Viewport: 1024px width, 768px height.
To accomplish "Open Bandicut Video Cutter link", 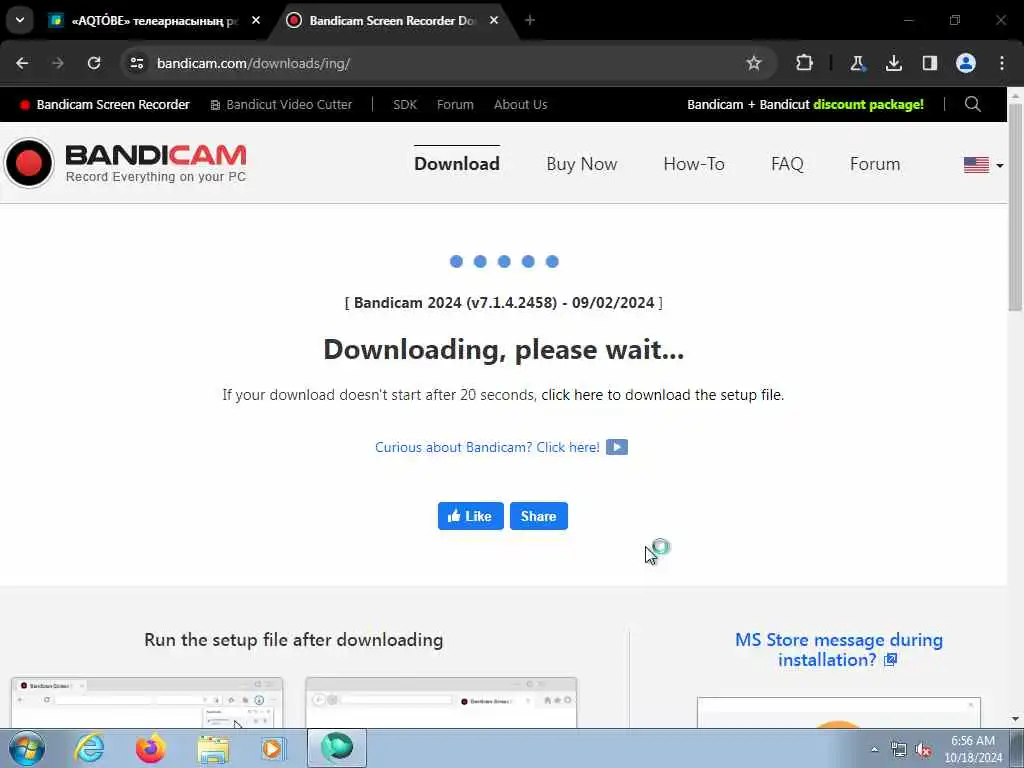I will click(x=281, y=104).
